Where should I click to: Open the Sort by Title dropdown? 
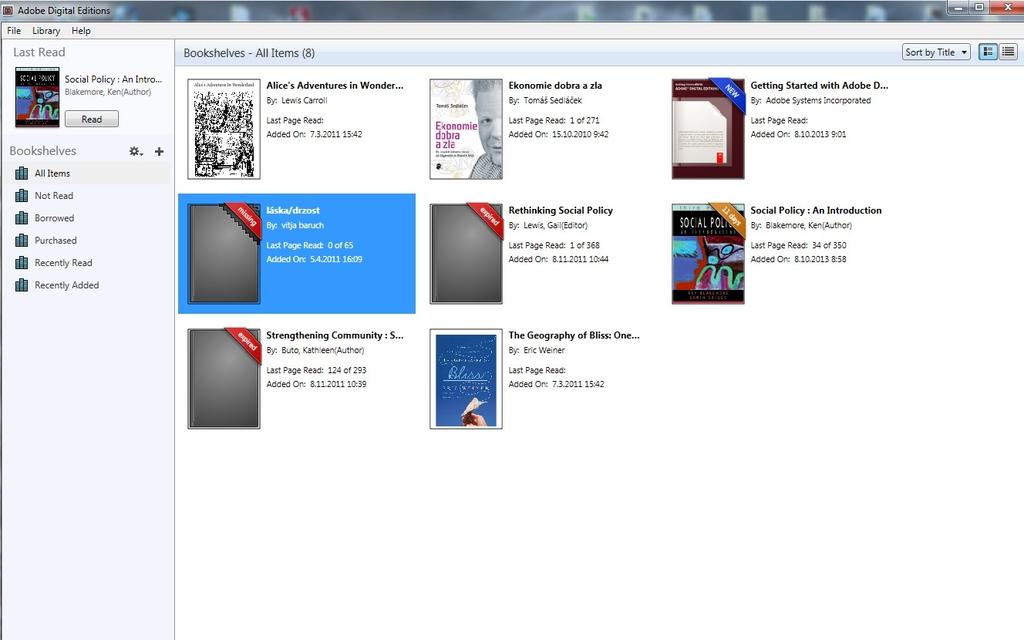point(936,52)
